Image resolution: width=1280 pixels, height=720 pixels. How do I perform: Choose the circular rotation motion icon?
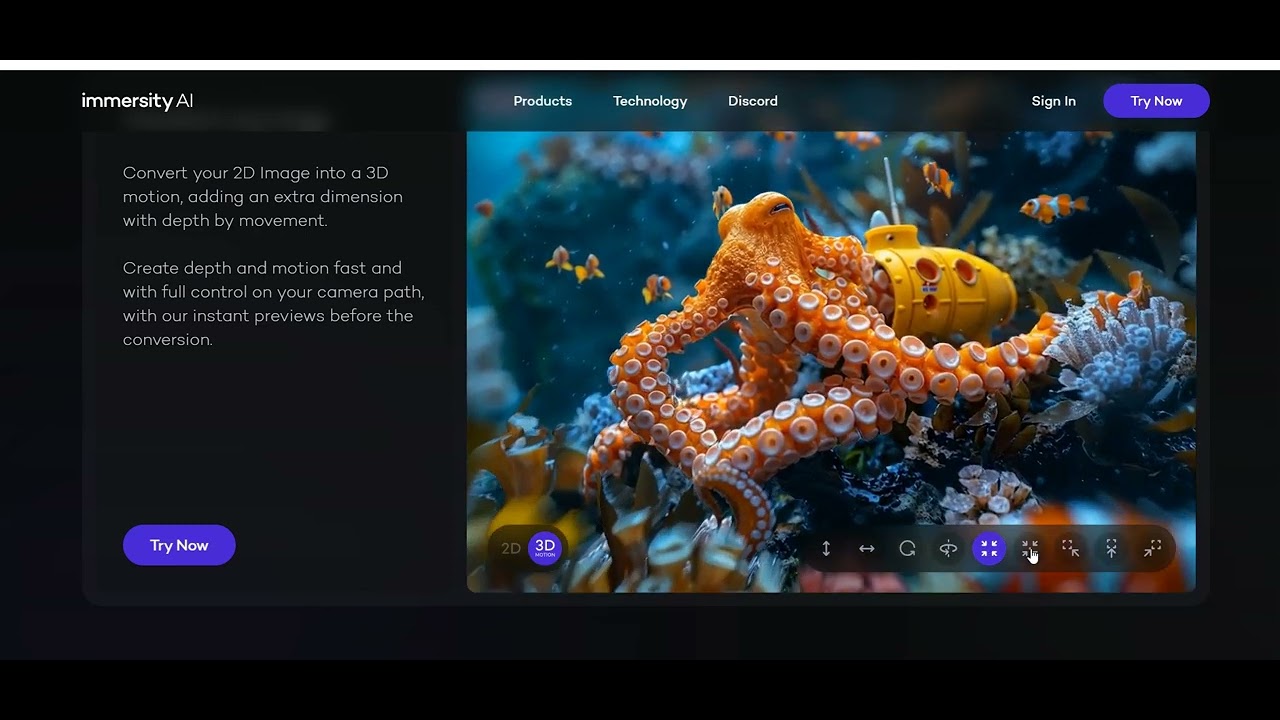tap(907, 548)
